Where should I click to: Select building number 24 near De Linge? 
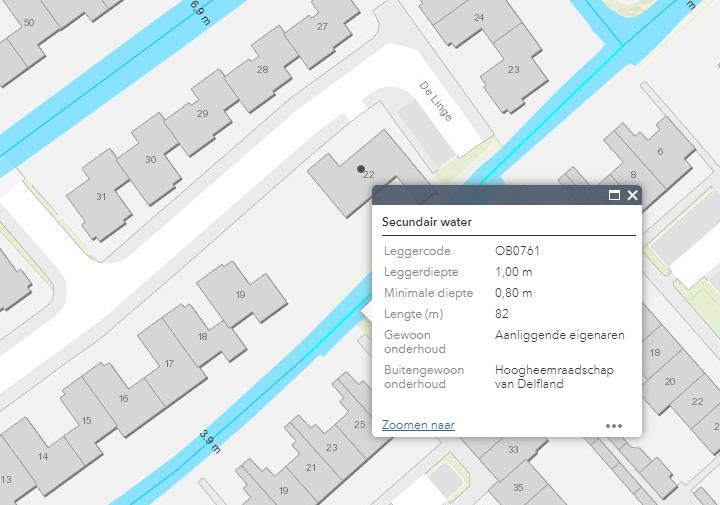point(479,18)
